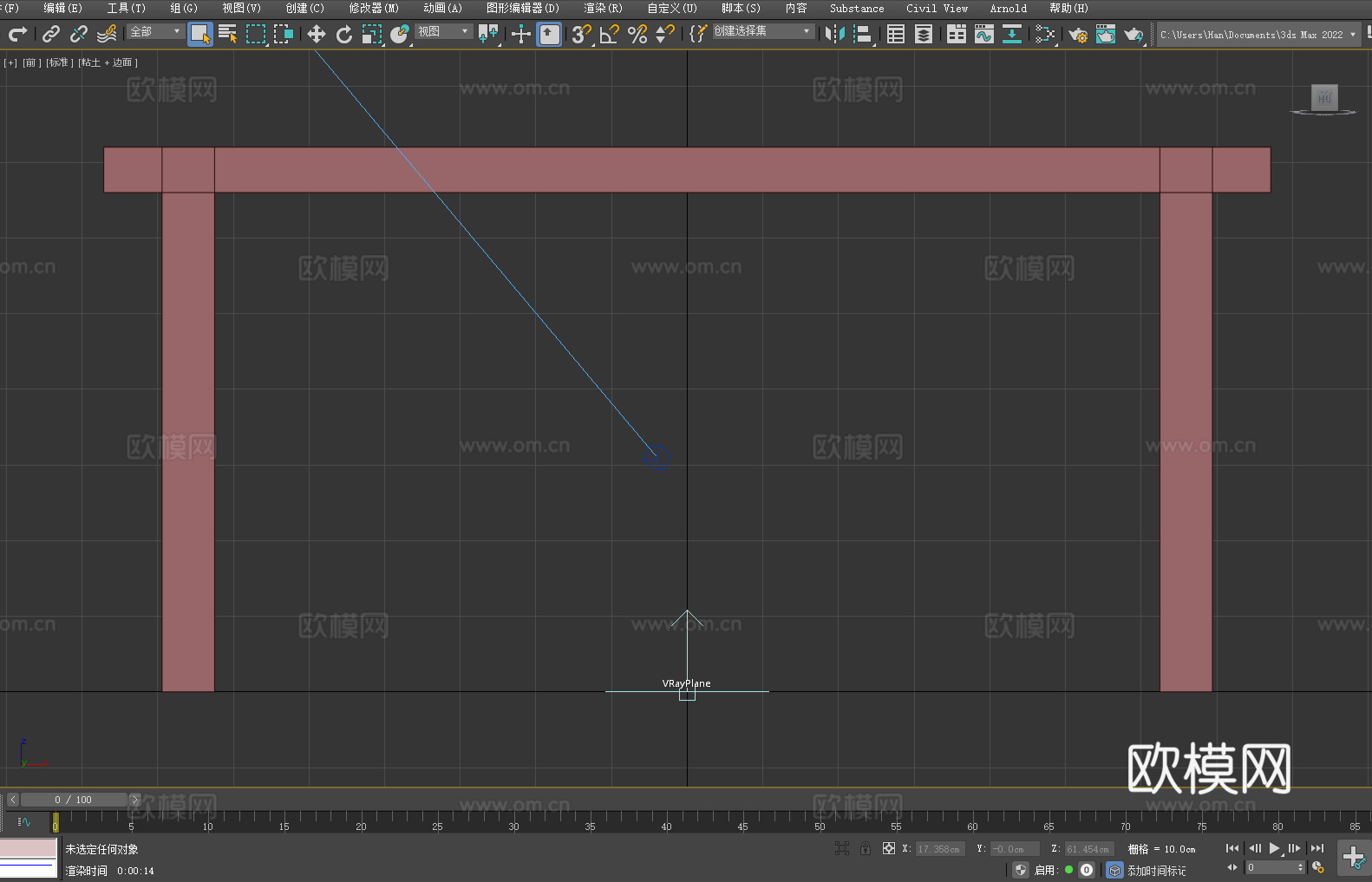This screenshot has height=882, width=1372.
Task: Toggle the Selection Lock padlock icon
Action: point(866,848)
